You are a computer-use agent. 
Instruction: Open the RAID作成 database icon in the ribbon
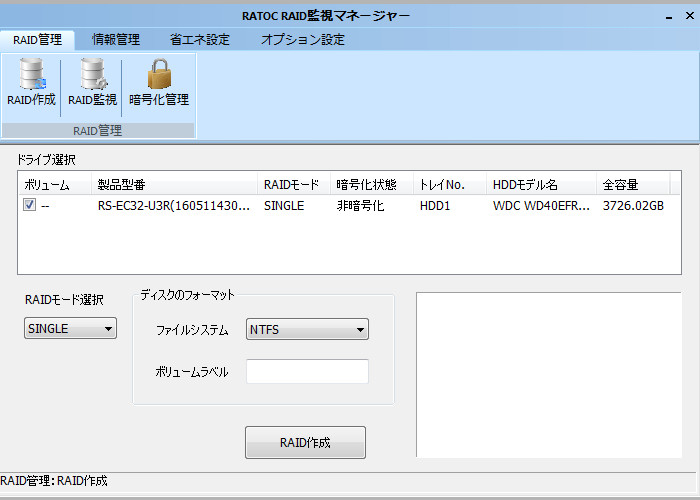tap(31, 83)
